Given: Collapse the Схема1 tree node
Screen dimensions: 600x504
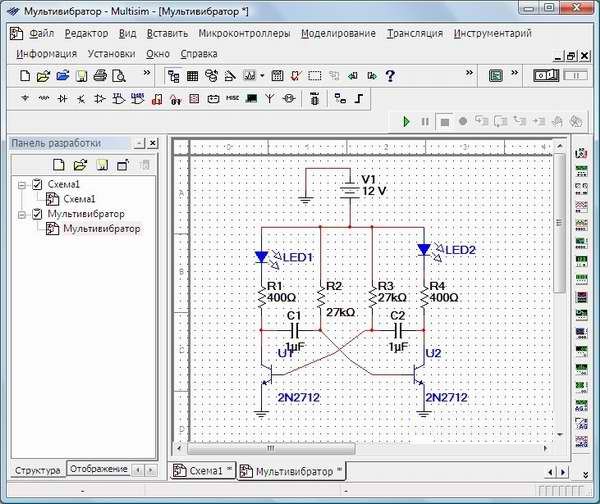Looking at the screenshot, I should pos(22,185).
